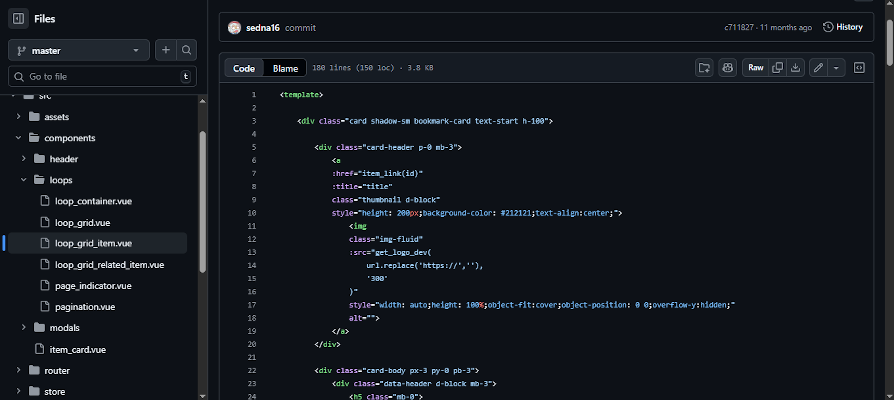This screenshot has width=894, height=400.
Task: Click the pagination.vue file icon
Action: 45,307
